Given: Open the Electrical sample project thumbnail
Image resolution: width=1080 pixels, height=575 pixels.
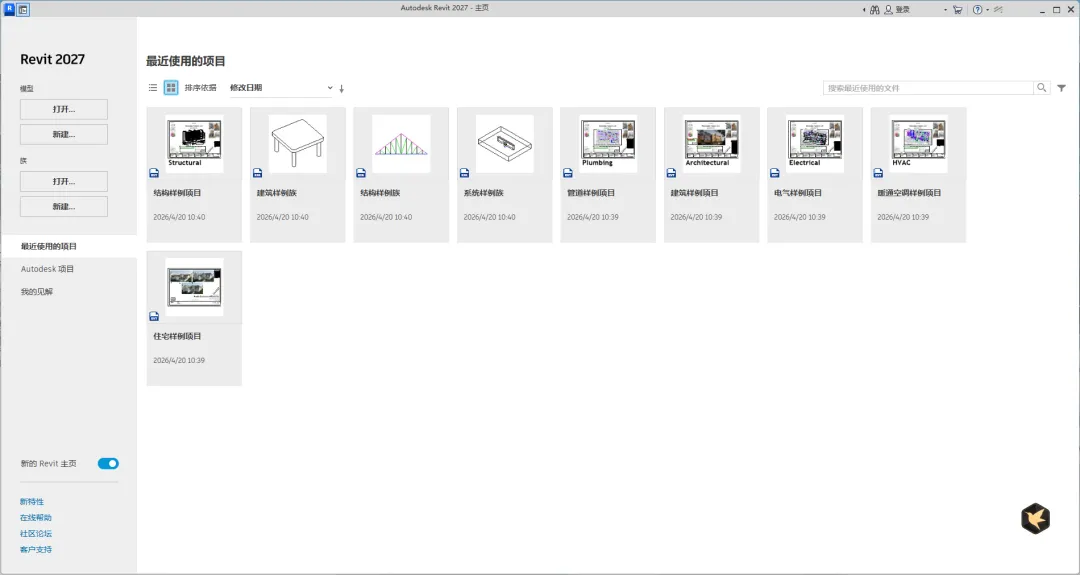Looking at the screenshot, I should (x=815, y=143).
